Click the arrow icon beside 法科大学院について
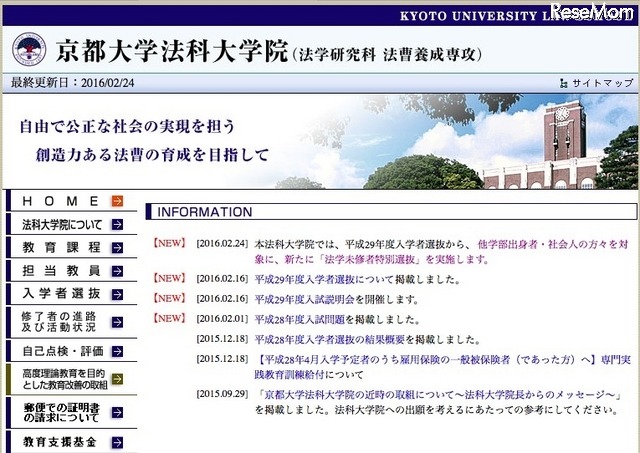Image resolution: width=640 pixels, height=453 pixels. pyautogui.click(x=117, y=224)
